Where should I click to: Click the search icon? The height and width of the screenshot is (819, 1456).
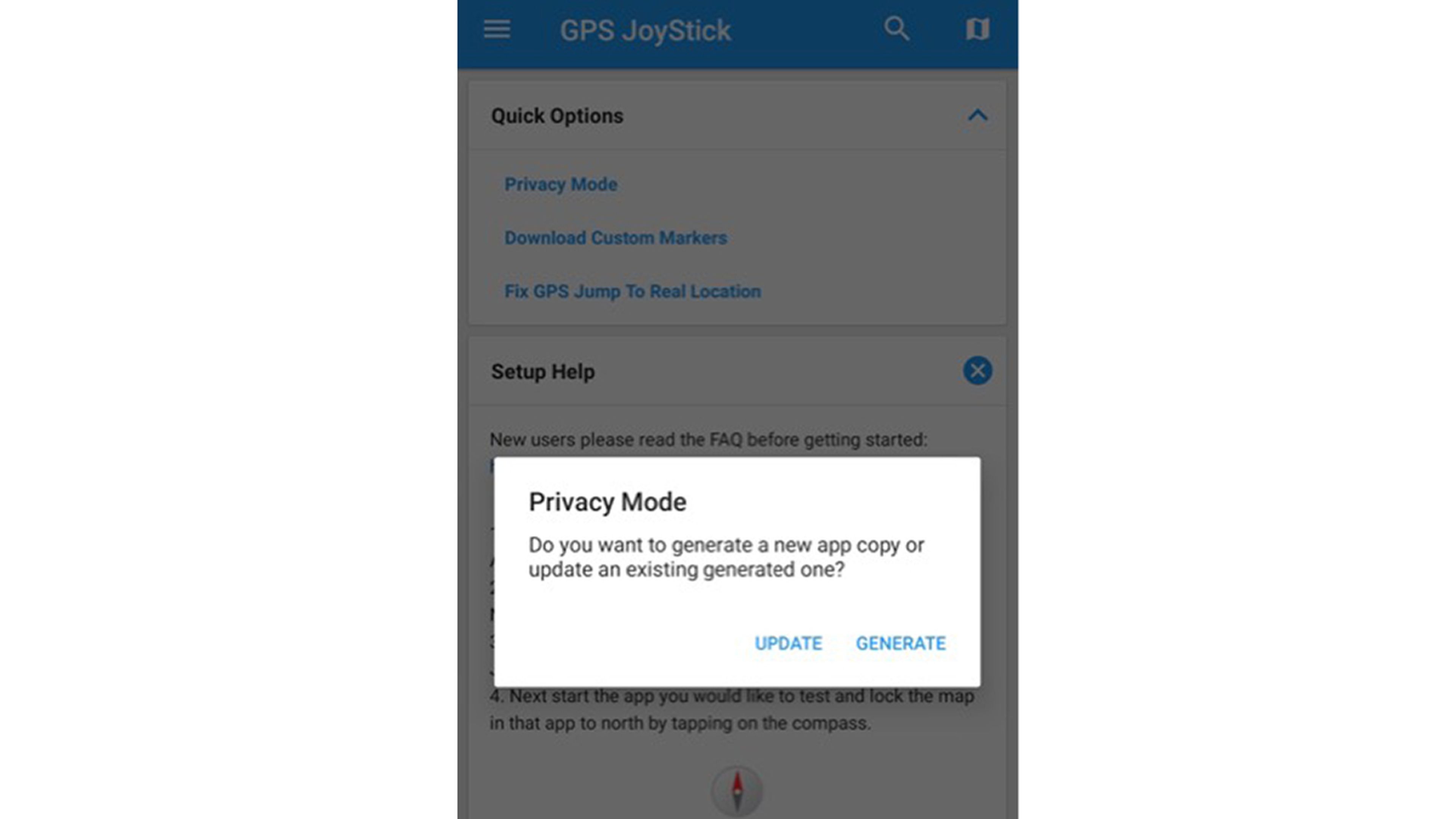(x=897, y=28)
